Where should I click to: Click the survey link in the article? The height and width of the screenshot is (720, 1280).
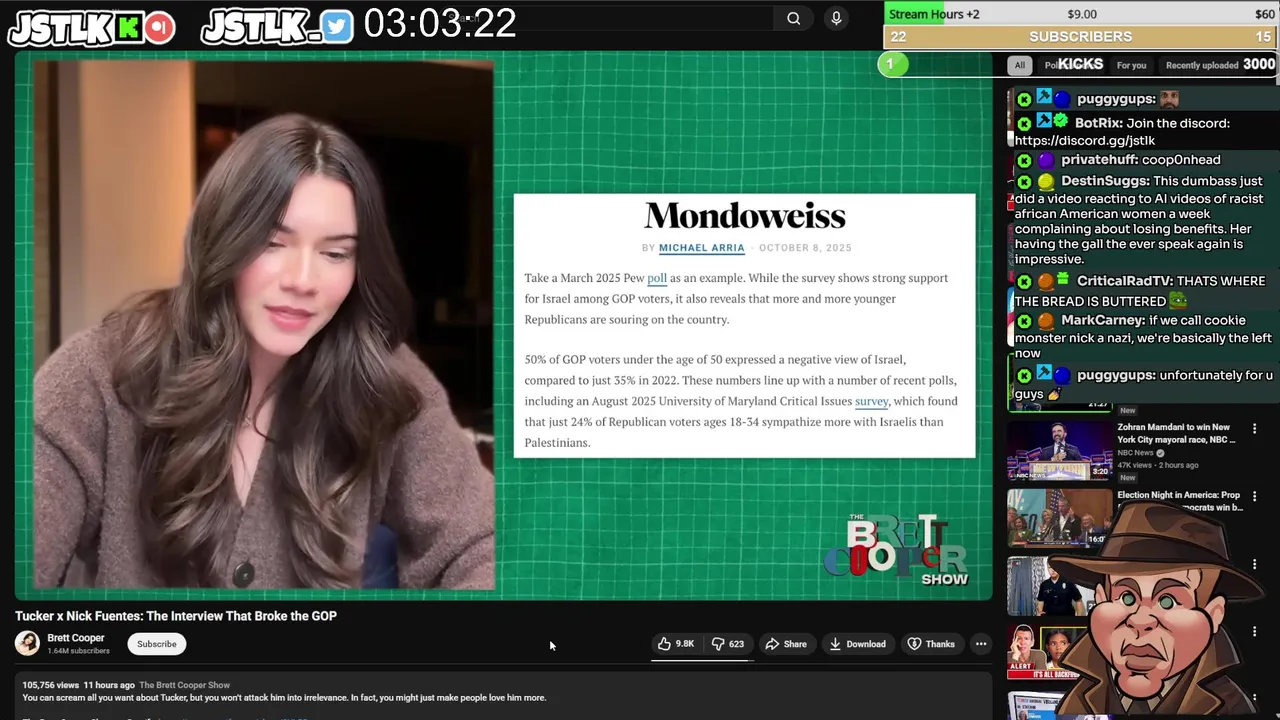pos(871,401)
